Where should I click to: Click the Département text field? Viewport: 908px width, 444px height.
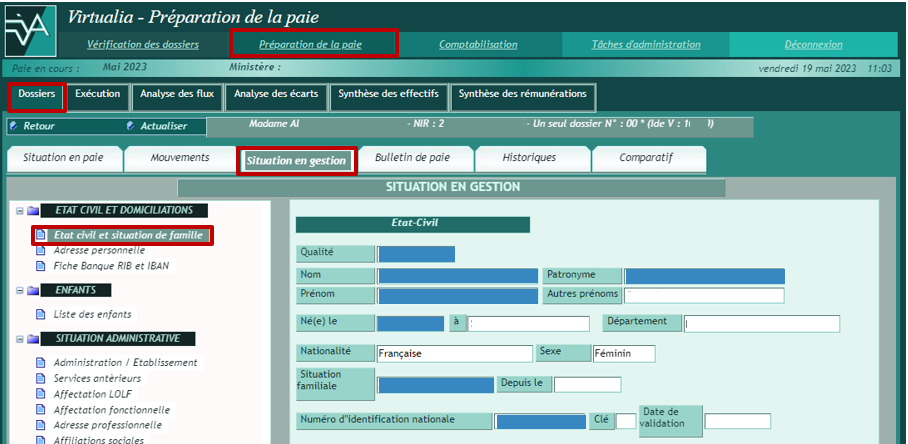click(762, 323)
